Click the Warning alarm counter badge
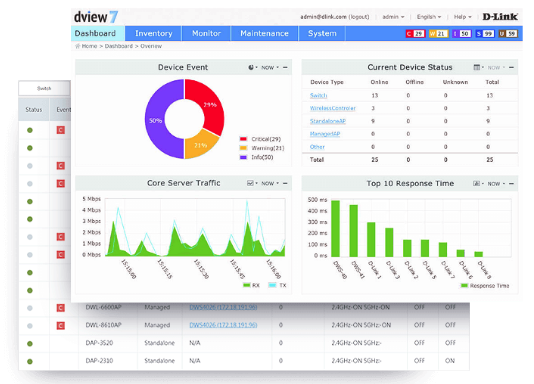This screenshot has width=534, height=384. point(438,34)
